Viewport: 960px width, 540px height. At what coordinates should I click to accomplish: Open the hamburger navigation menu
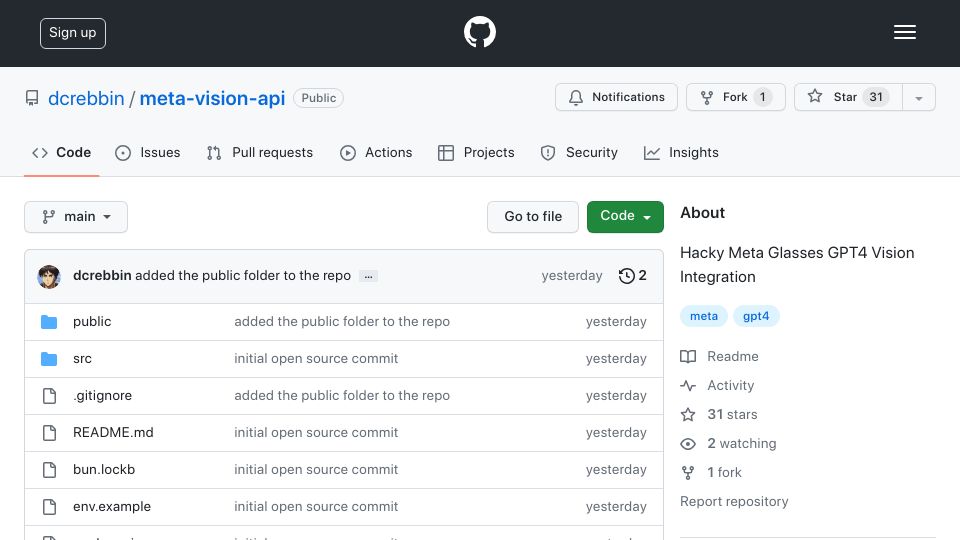[x=904, y=32]
